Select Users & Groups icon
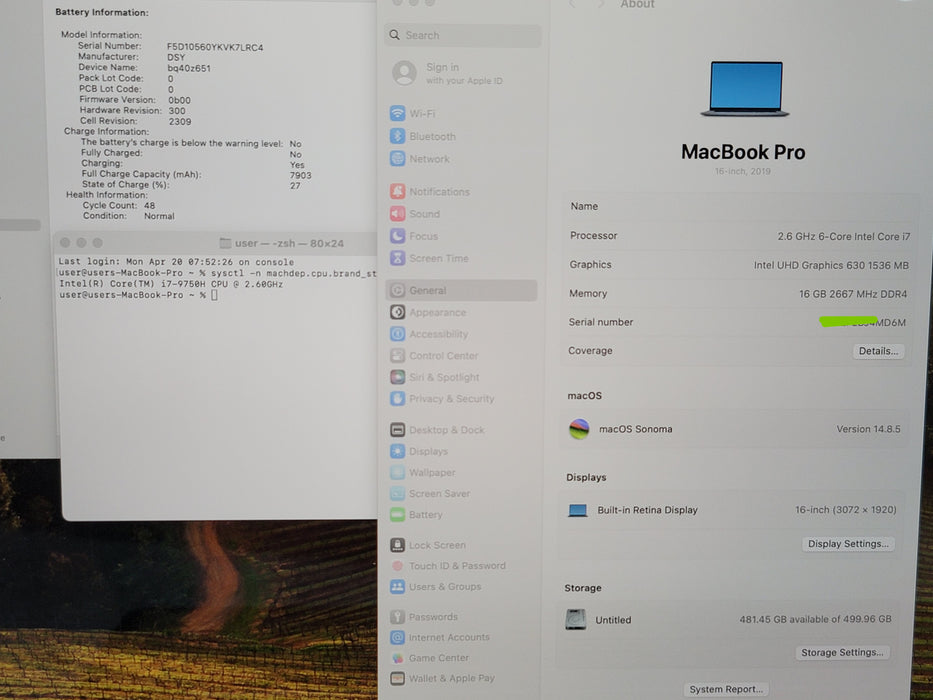The width and height of the screenshot is (933, 700). [x=397, y=586]
